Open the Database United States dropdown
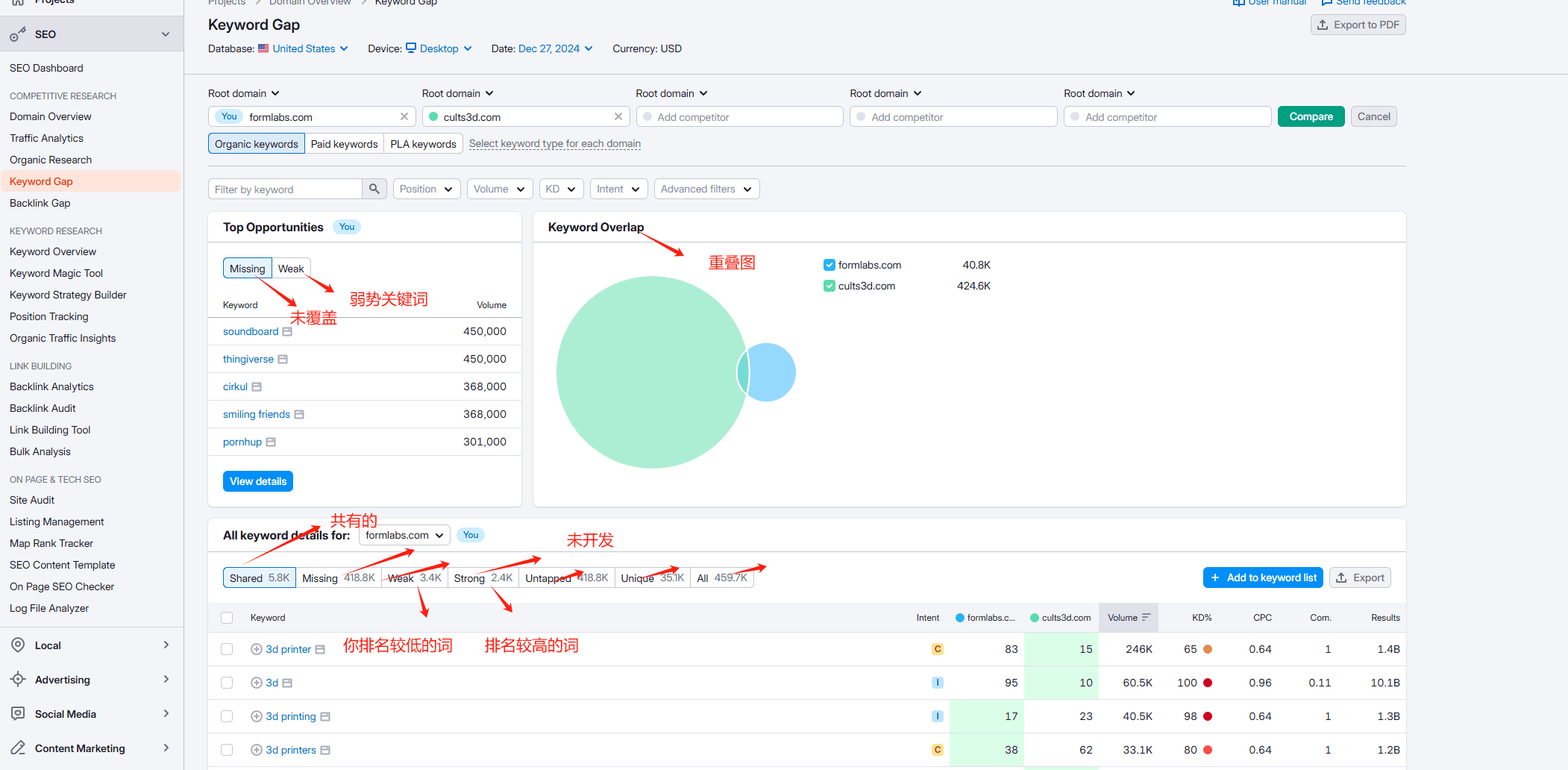Viewport: 1568px width, 770px height. pos(304,48)
